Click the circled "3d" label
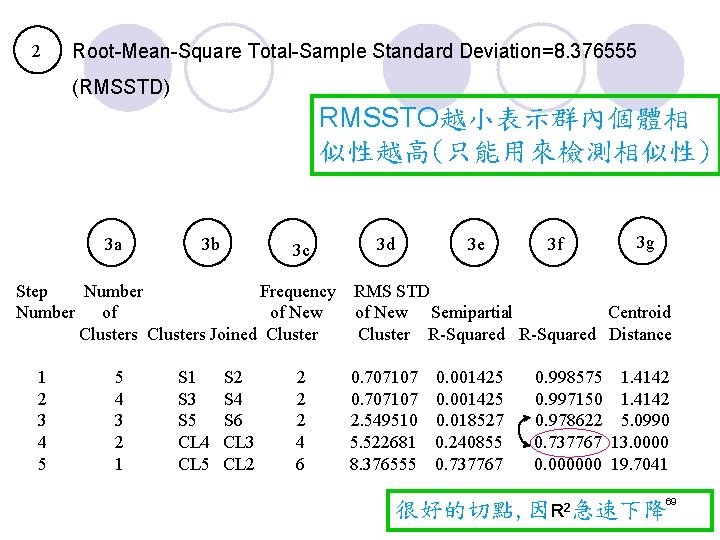The width and height of the screenshot is (720, 540). (383, 243)
